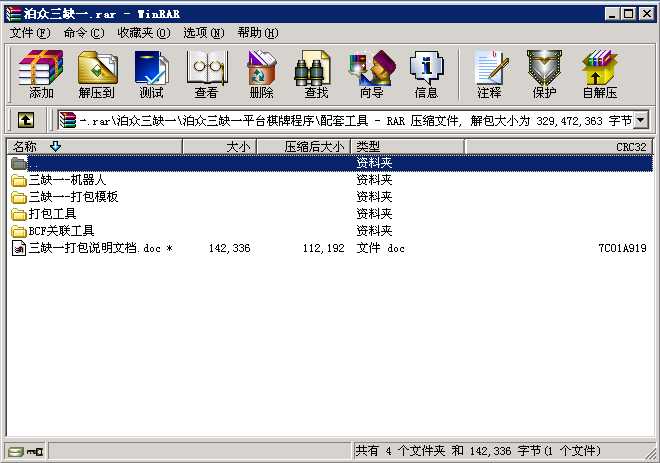Show archive 信息 (Info) icon

(x=426, y=74)
